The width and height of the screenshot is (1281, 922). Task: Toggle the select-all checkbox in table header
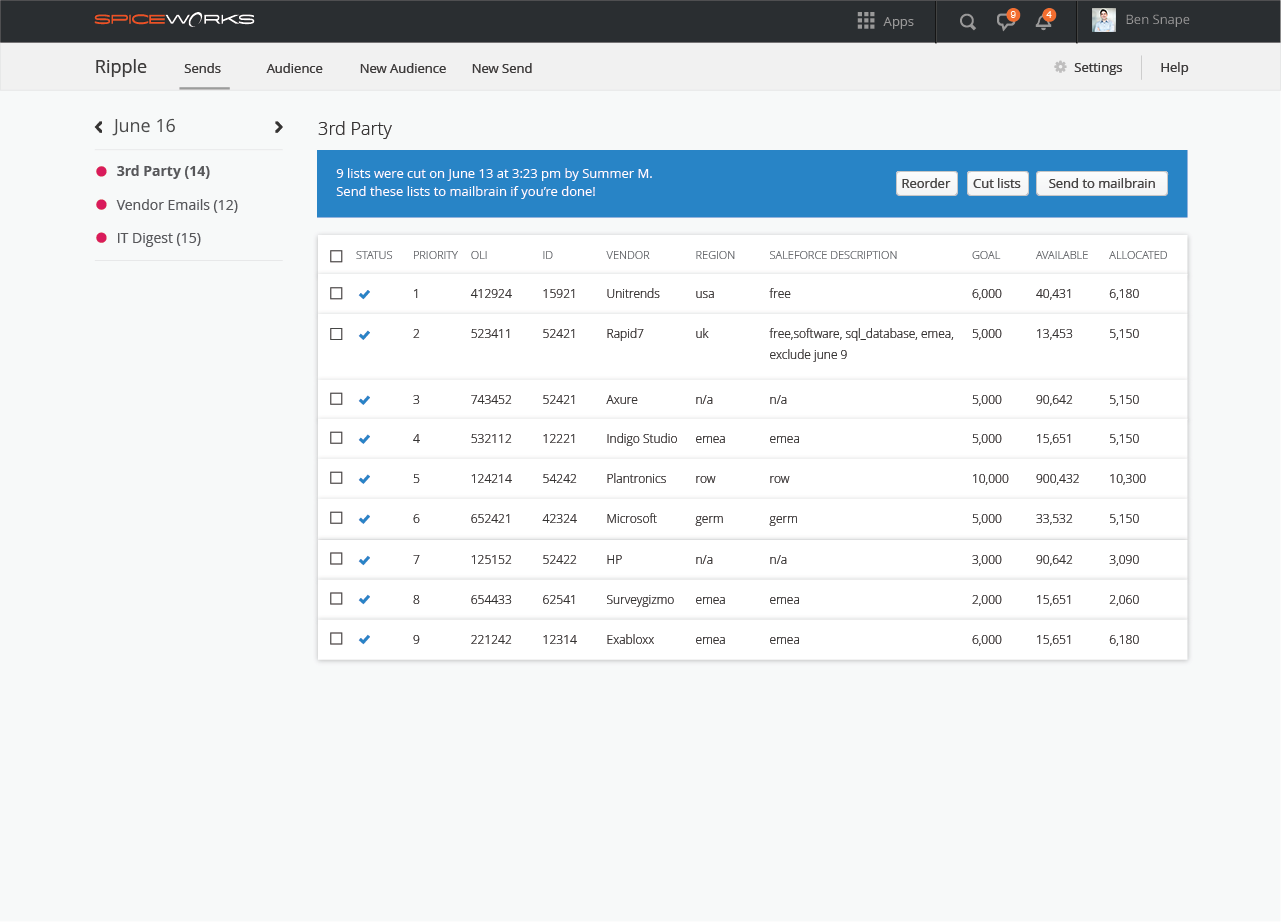336,256
